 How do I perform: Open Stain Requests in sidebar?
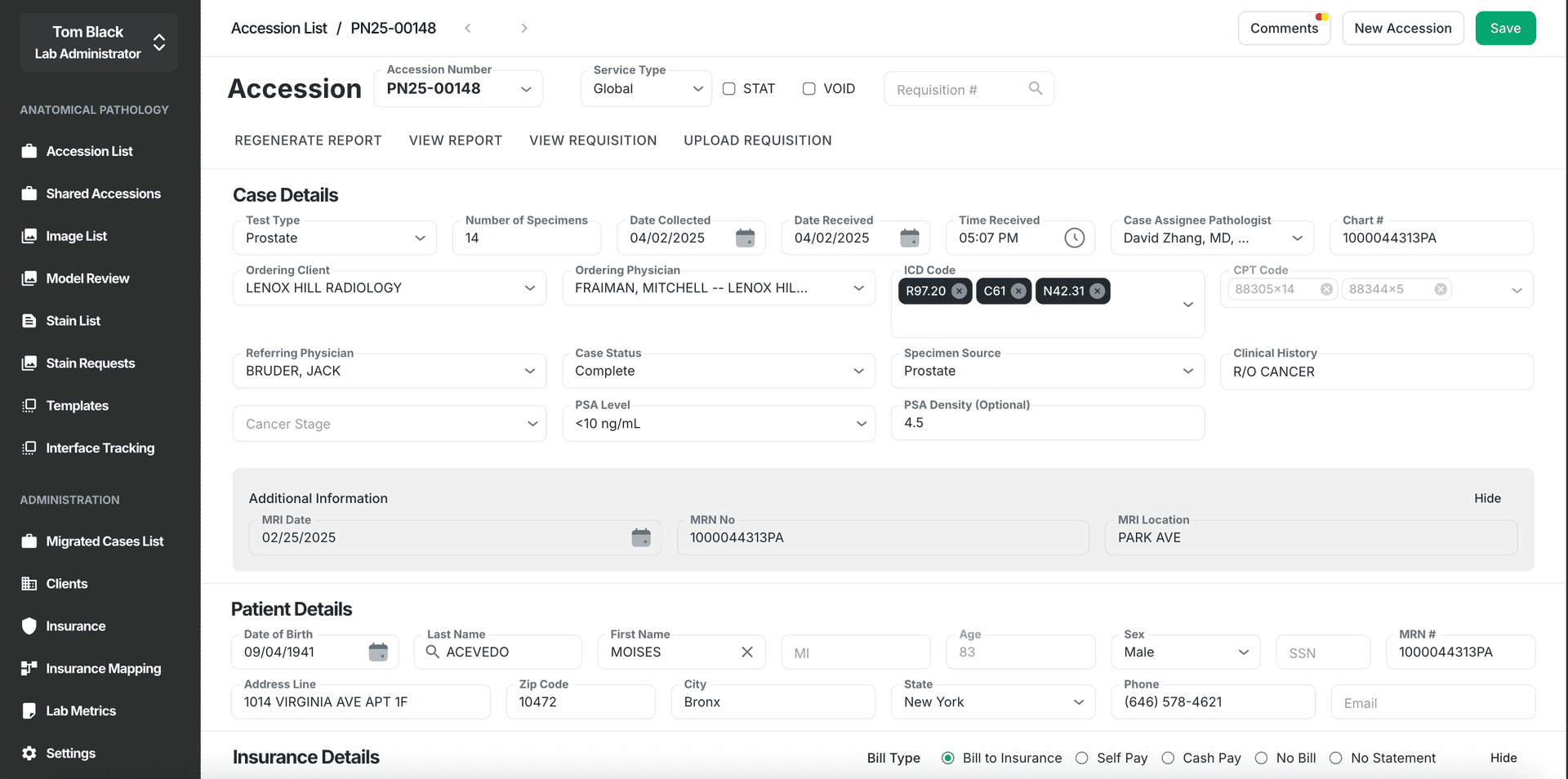tap(90, 363)
